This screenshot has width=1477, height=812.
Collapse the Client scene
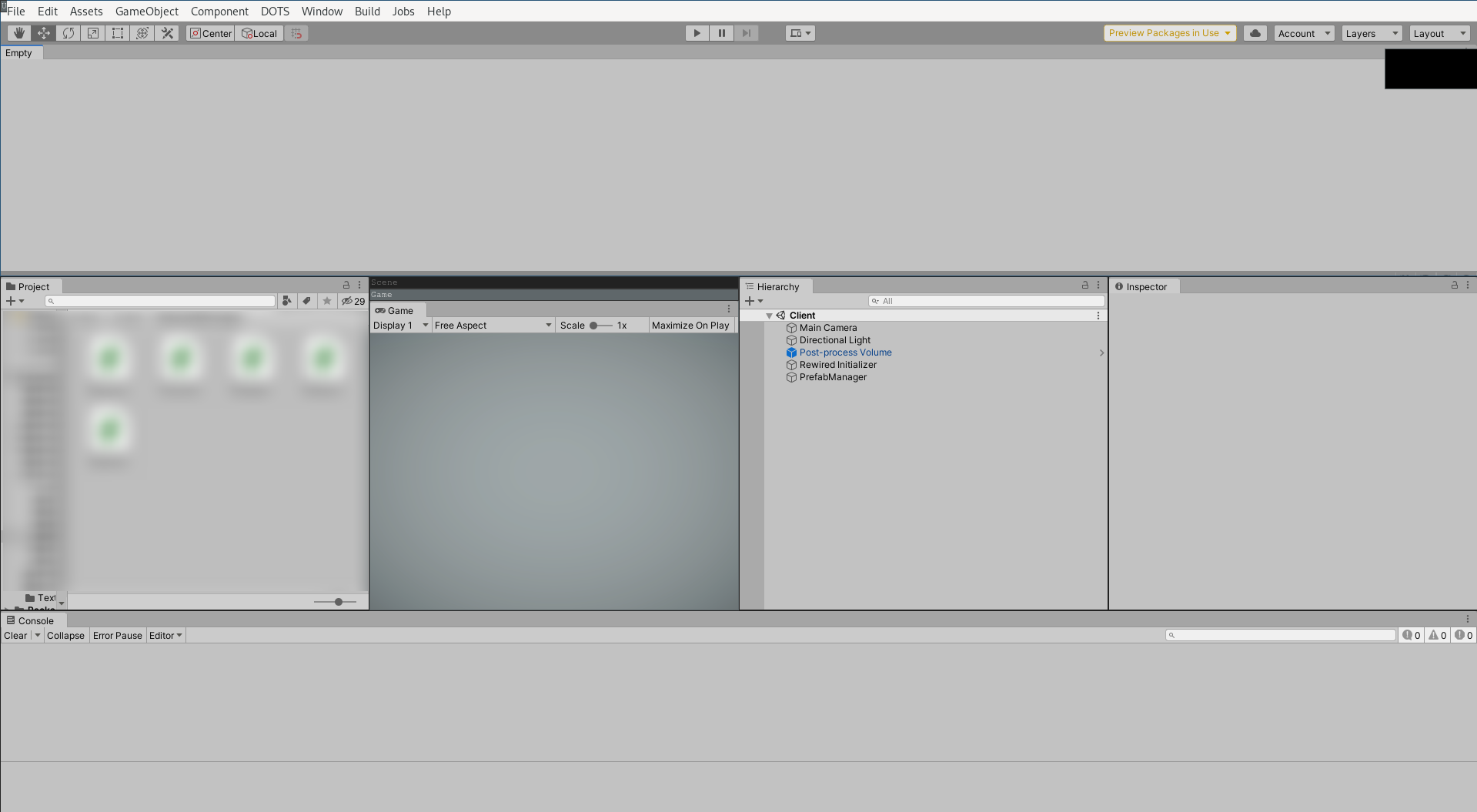tap(769, 316)
